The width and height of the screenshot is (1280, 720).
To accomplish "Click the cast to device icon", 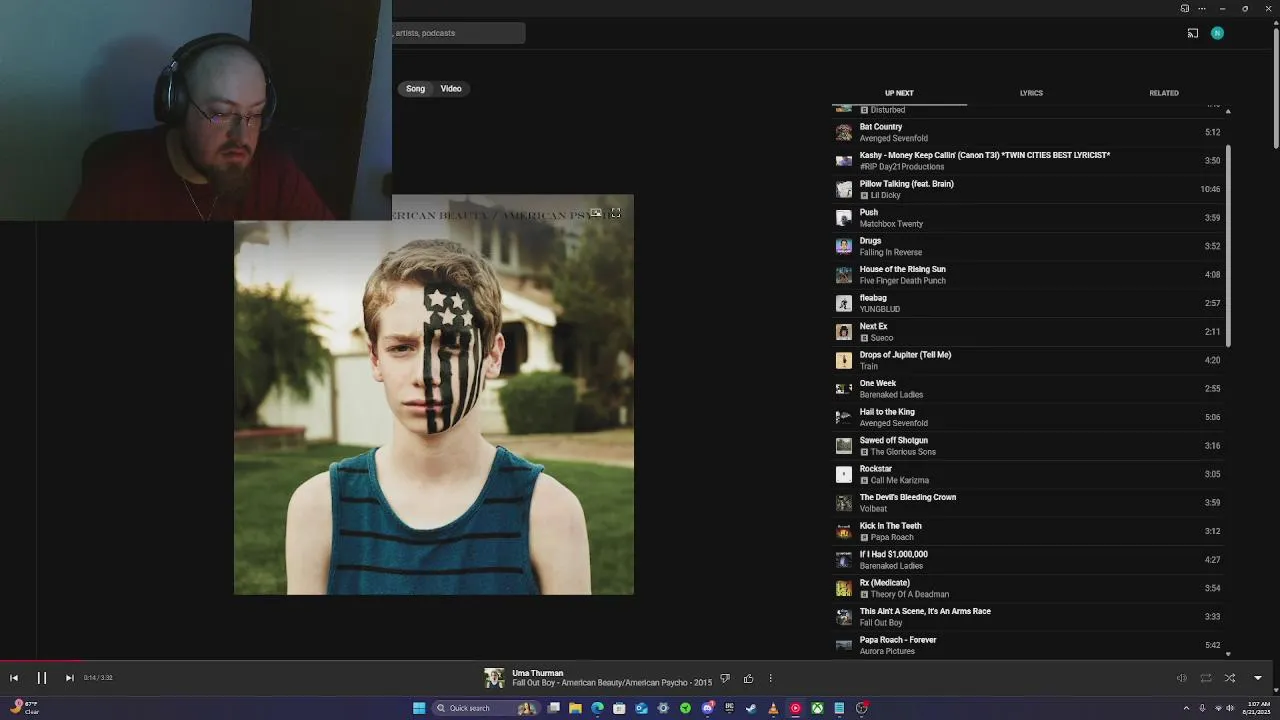I will click(x=1193, y=33).
